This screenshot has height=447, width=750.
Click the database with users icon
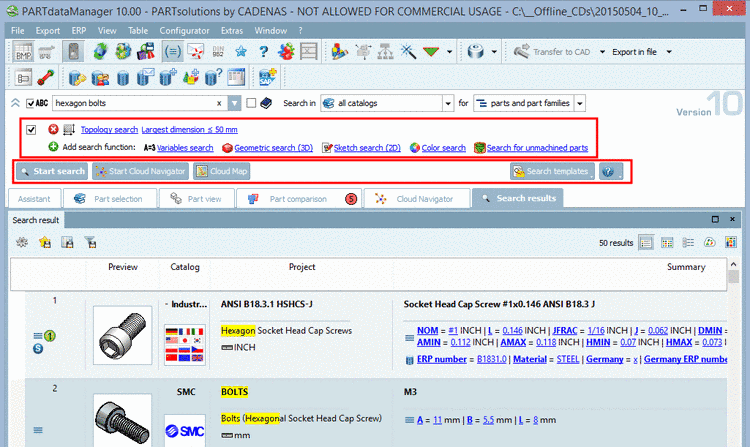click(x=99, y=77)
